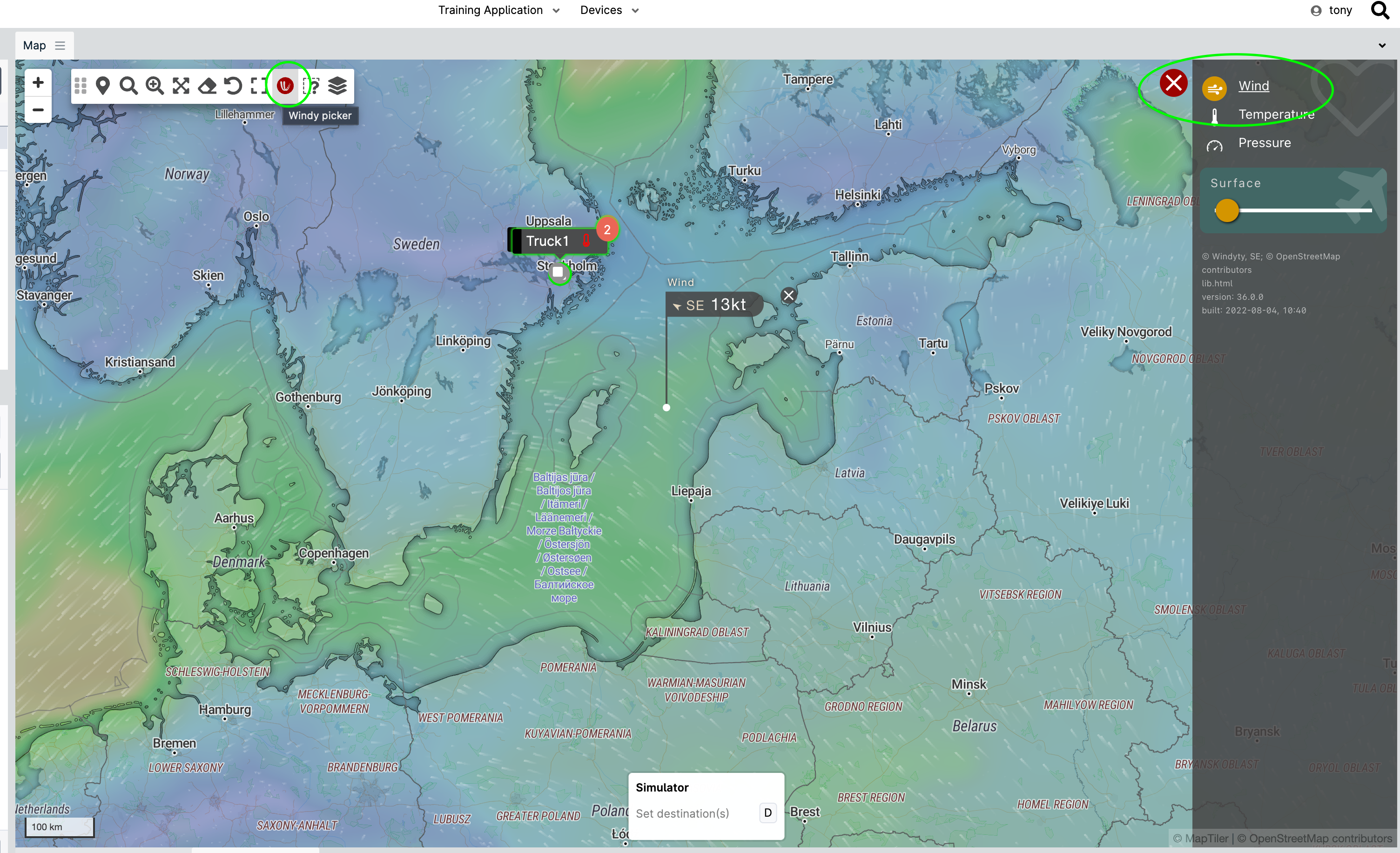Screen dimensions: 1400x853
Task: Click the red badge showing 2
Action: (607, 230)
